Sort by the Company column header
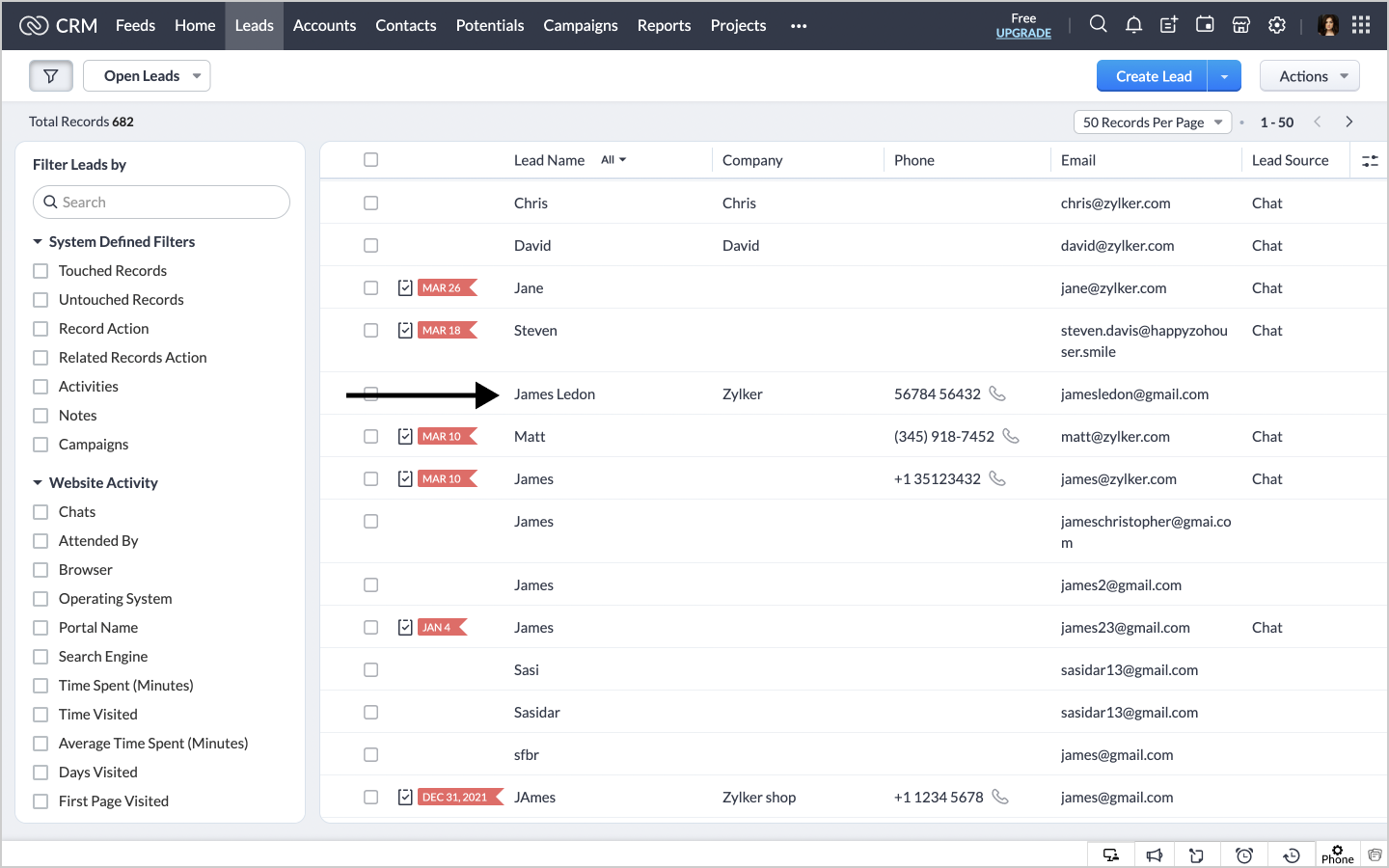The width and height of the screenshot is (1389, 868). [752, 160]
